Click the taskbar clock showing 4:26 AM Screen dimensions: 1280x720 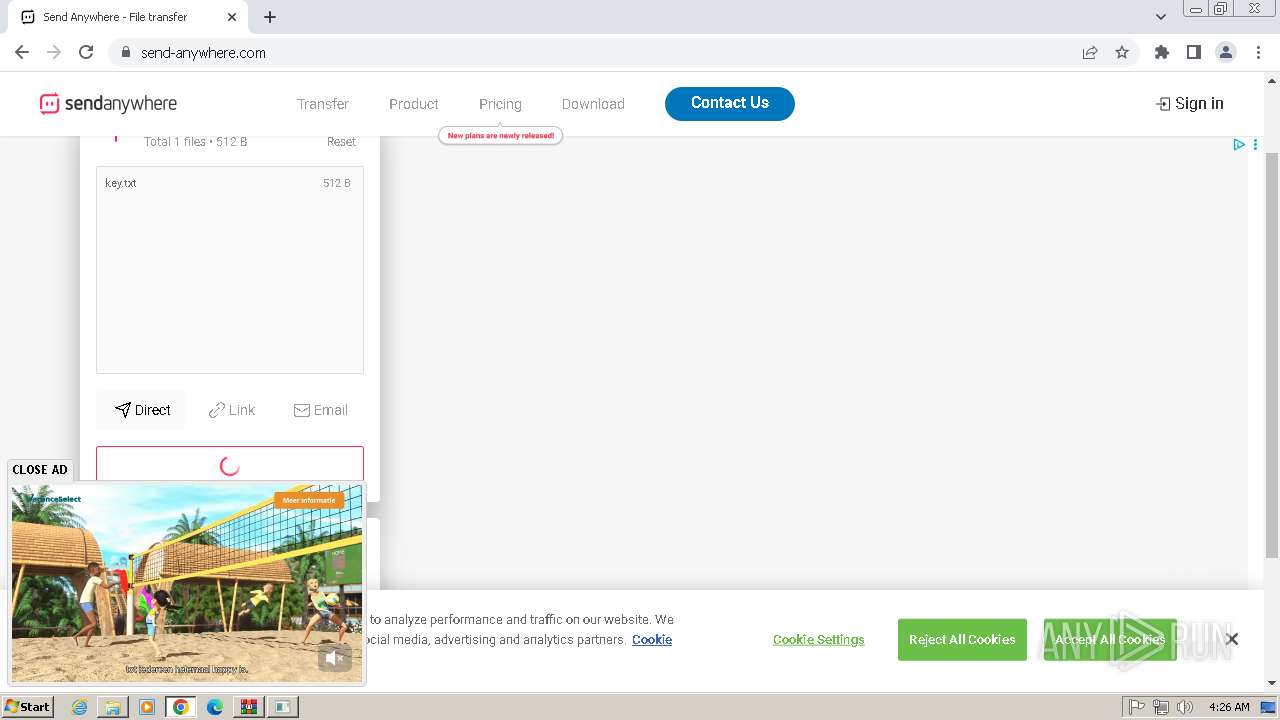(1229, 707)
